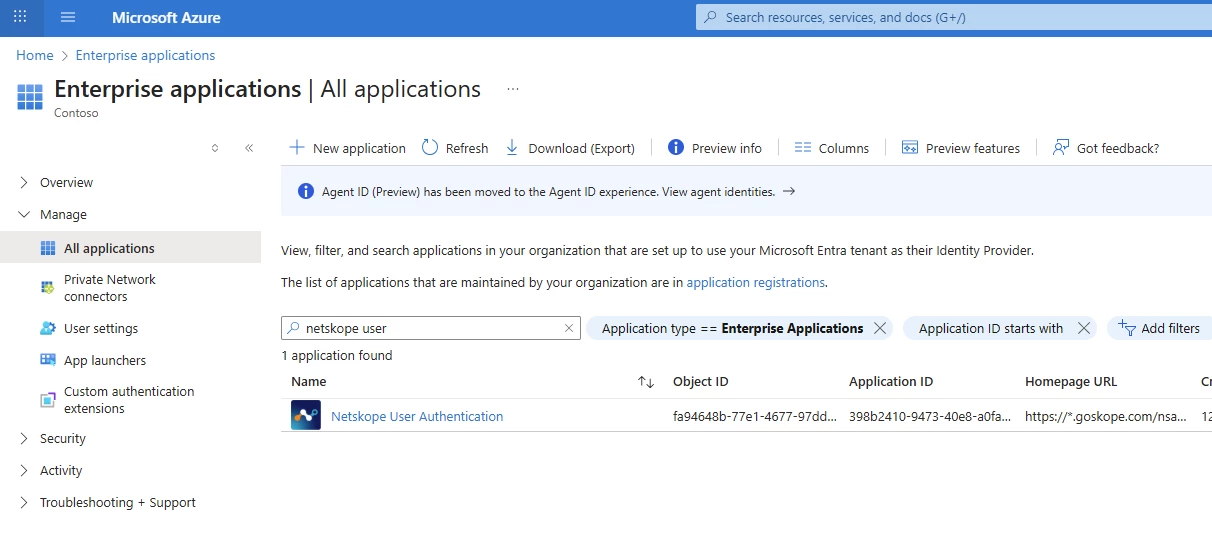The width and height of the screenshot is (1212, 560).
Task: Click the up-down sort arrows in sidebar header
Action: point(215,148)
